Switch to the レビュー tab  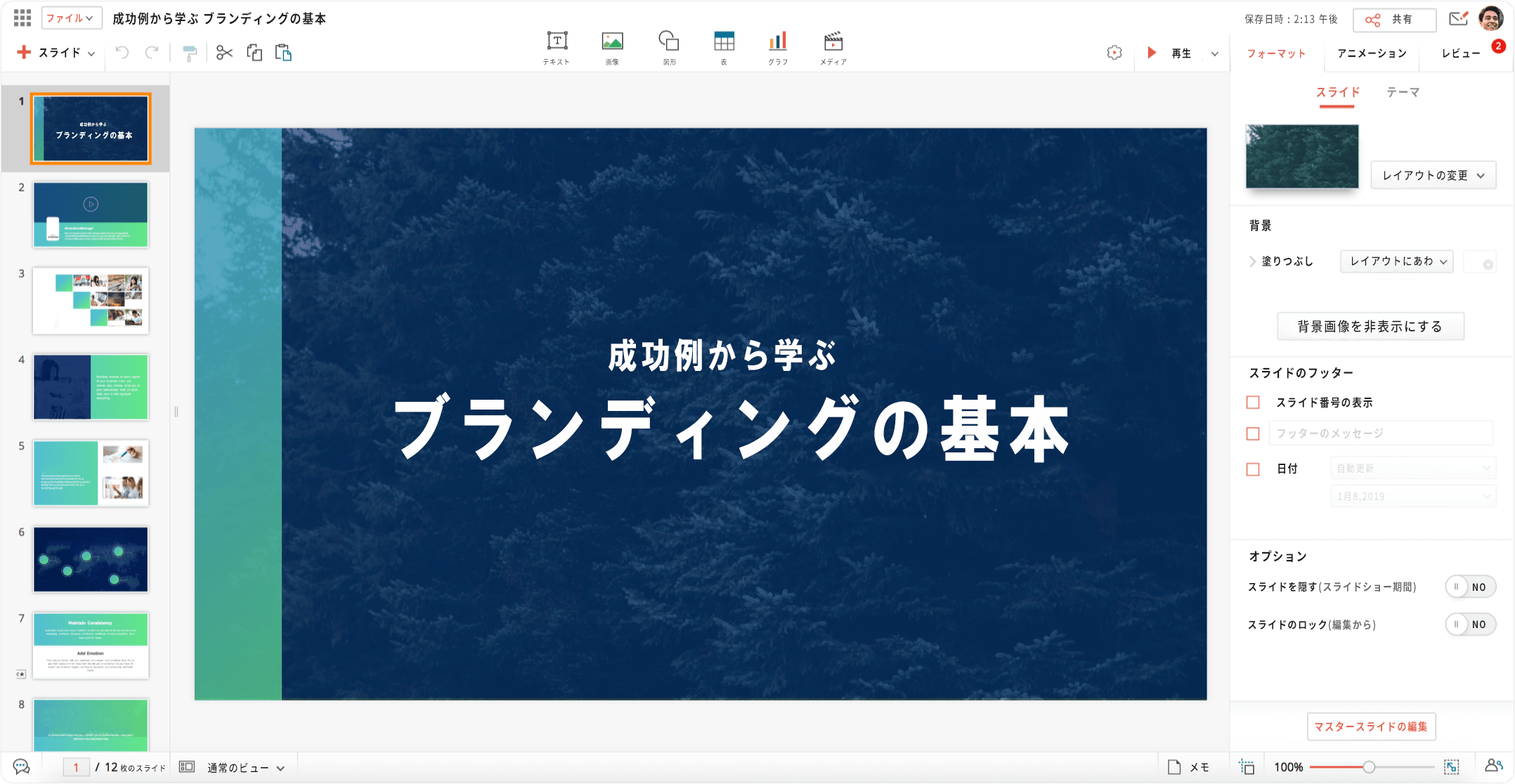pos(1461,53)
